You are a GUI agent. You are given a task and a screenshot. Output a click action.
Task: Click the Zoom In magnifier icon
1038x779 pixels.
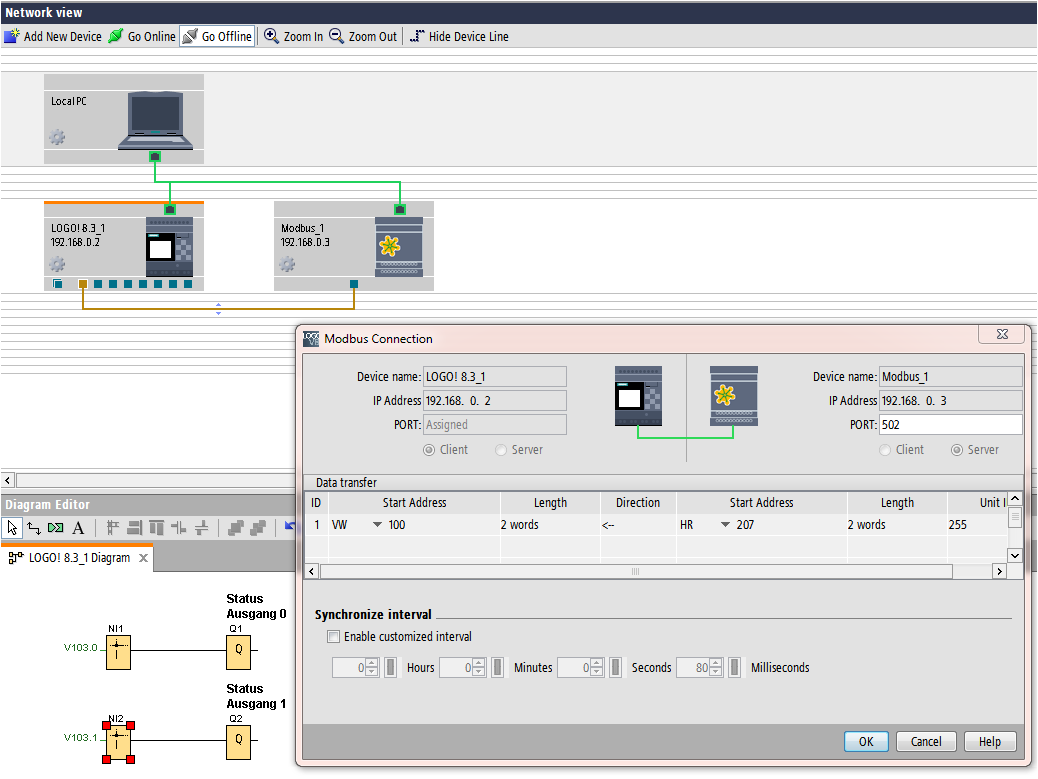[x=271, y=36]
